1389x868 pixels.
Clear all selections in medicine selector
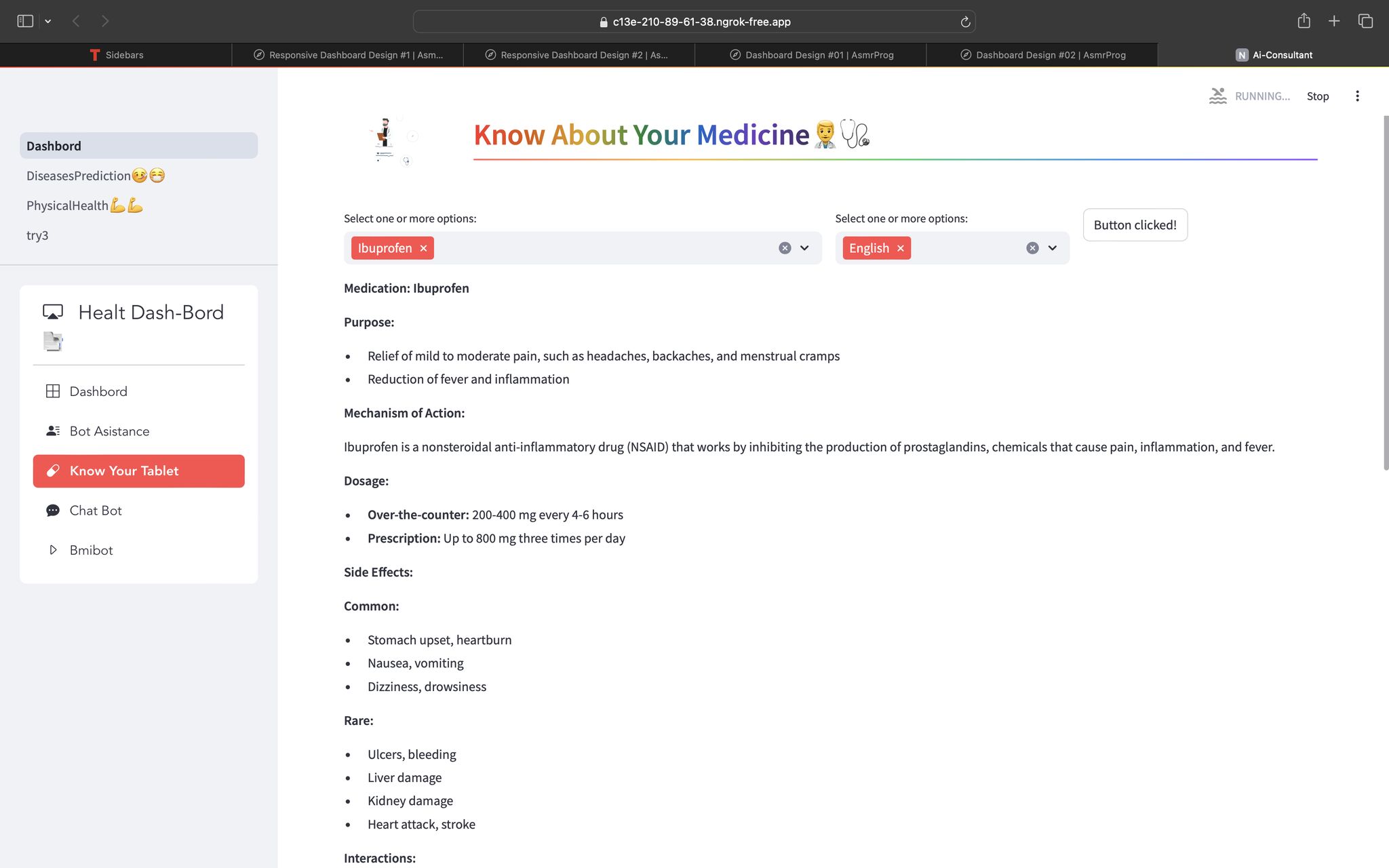pos(785,248)
